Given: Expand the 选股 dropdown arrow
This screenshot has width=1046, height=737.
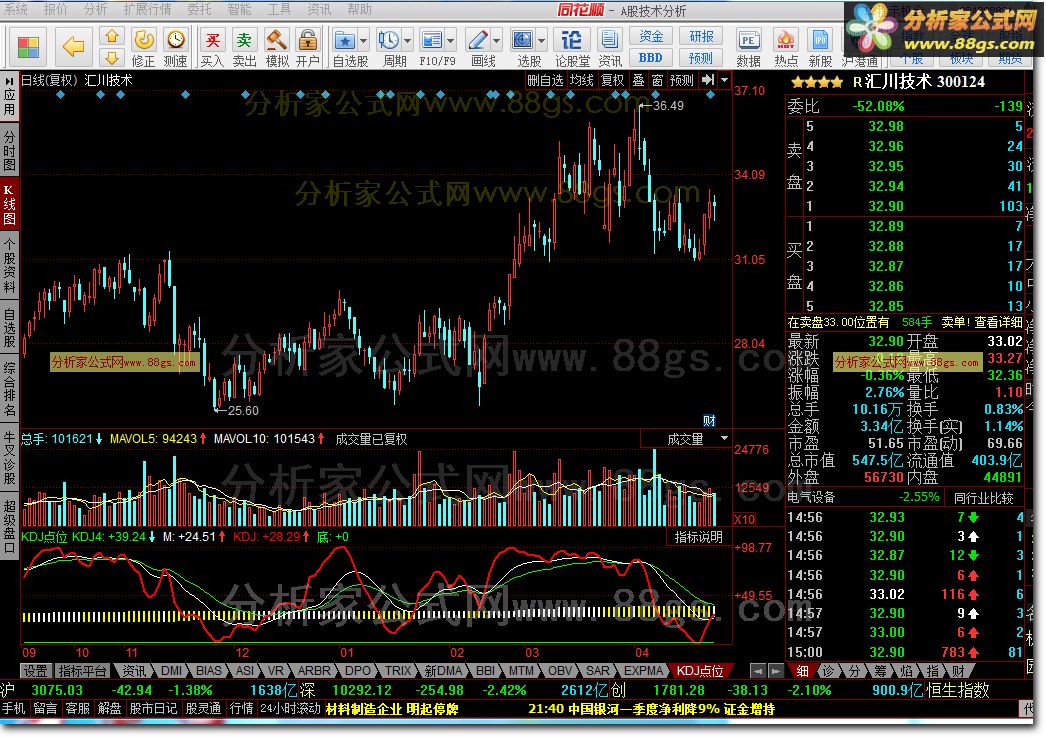Looking at the screenshot, I should (541, 41).
